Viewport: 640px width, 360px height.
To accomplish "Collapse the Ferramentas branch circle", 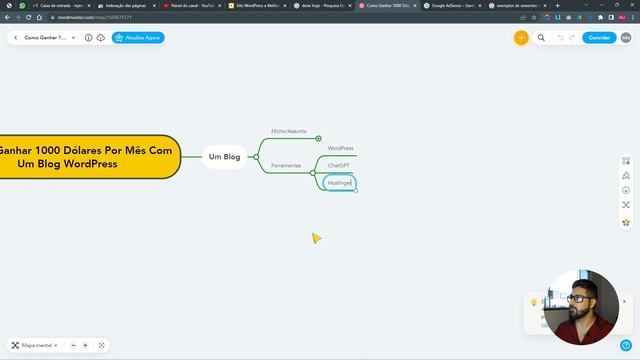I will pyautogui.click(x=313, y=173).
